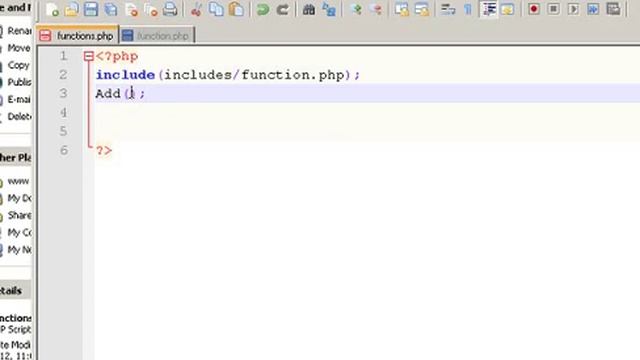Play back recorded macro icon
Image resolution: width=640 pixels, height=360 pixels.
pos(573,9)
